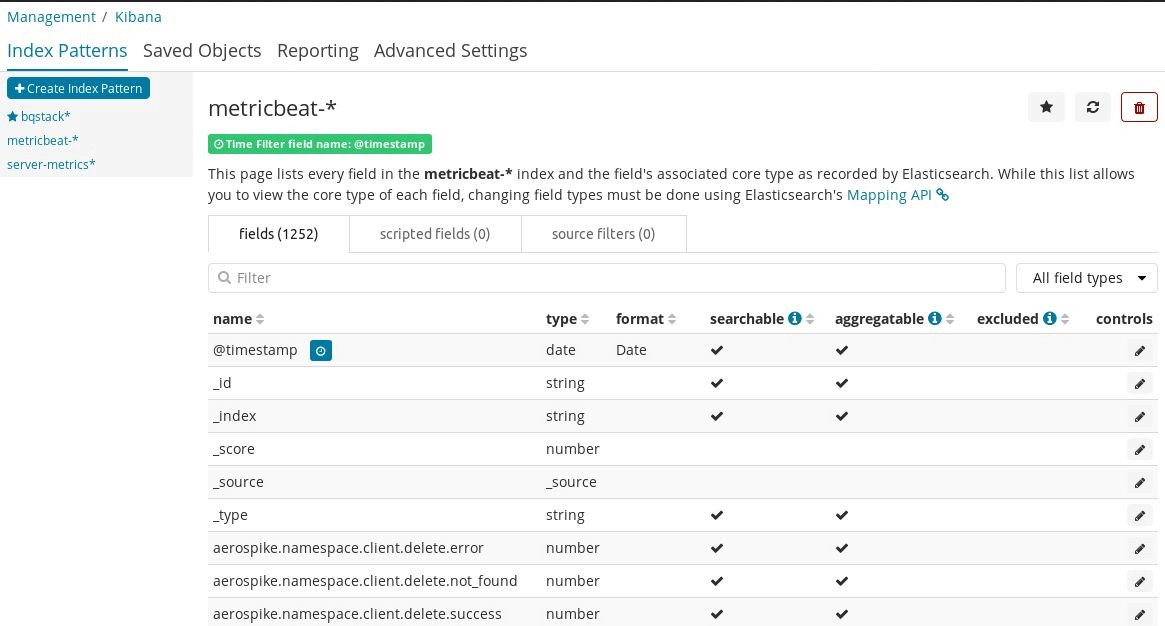Click the aggregatable info icon
Screen dimensions: 1165x626
tap(935, 319)
